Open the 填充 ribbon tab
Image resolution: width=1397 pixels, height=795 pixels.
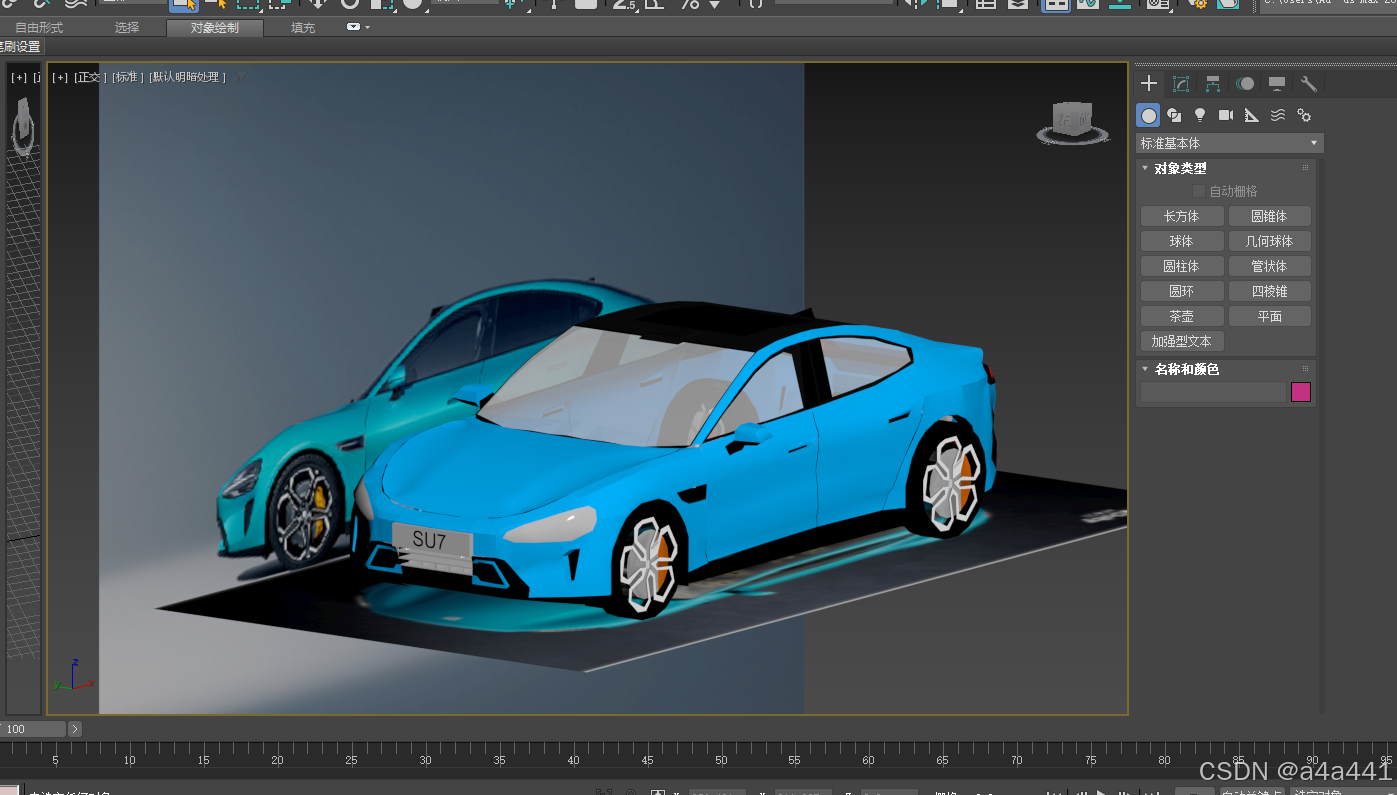pos(303,28)
